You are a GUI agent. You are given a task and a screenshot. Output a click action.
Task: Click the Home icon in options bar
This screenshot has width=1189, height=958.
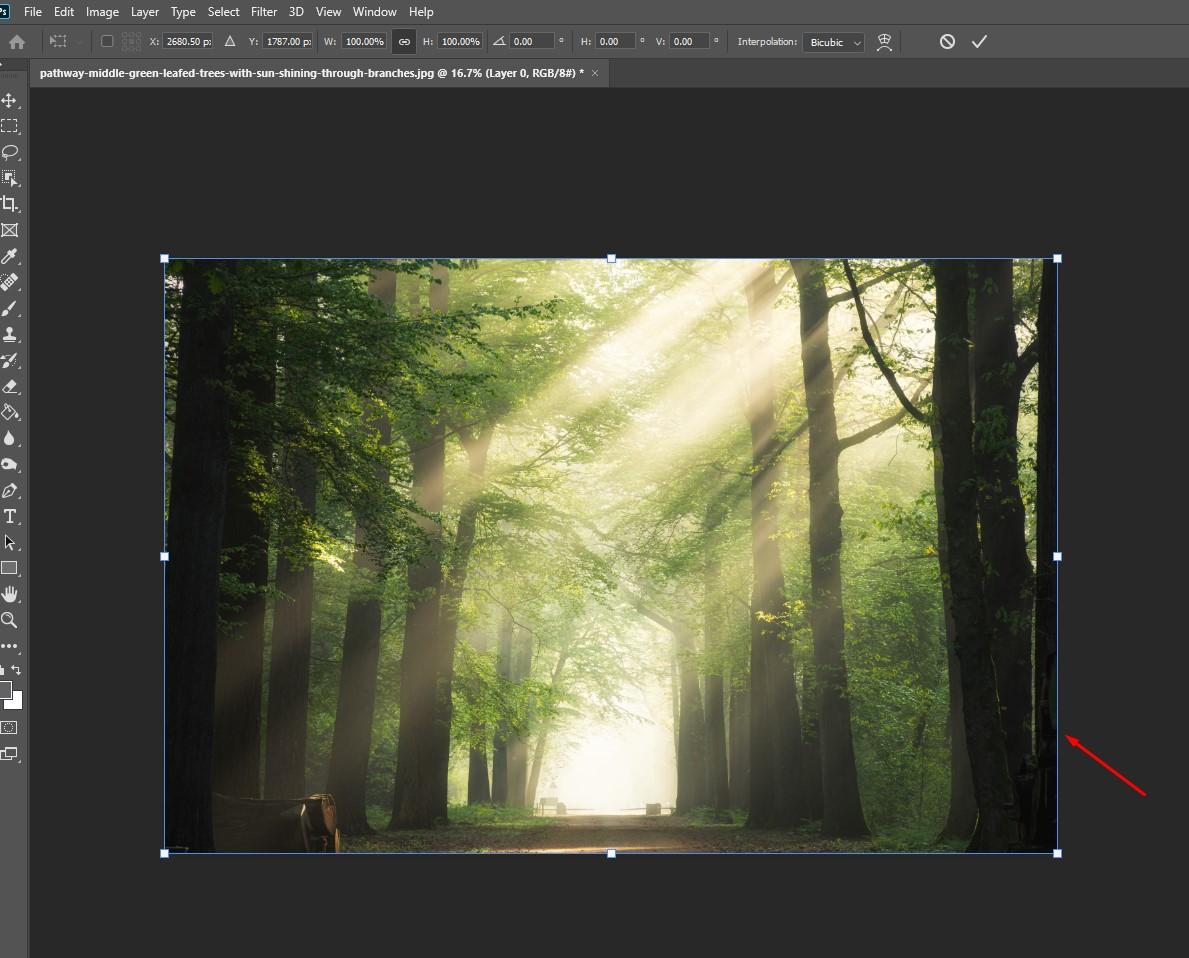pos(17,42)
